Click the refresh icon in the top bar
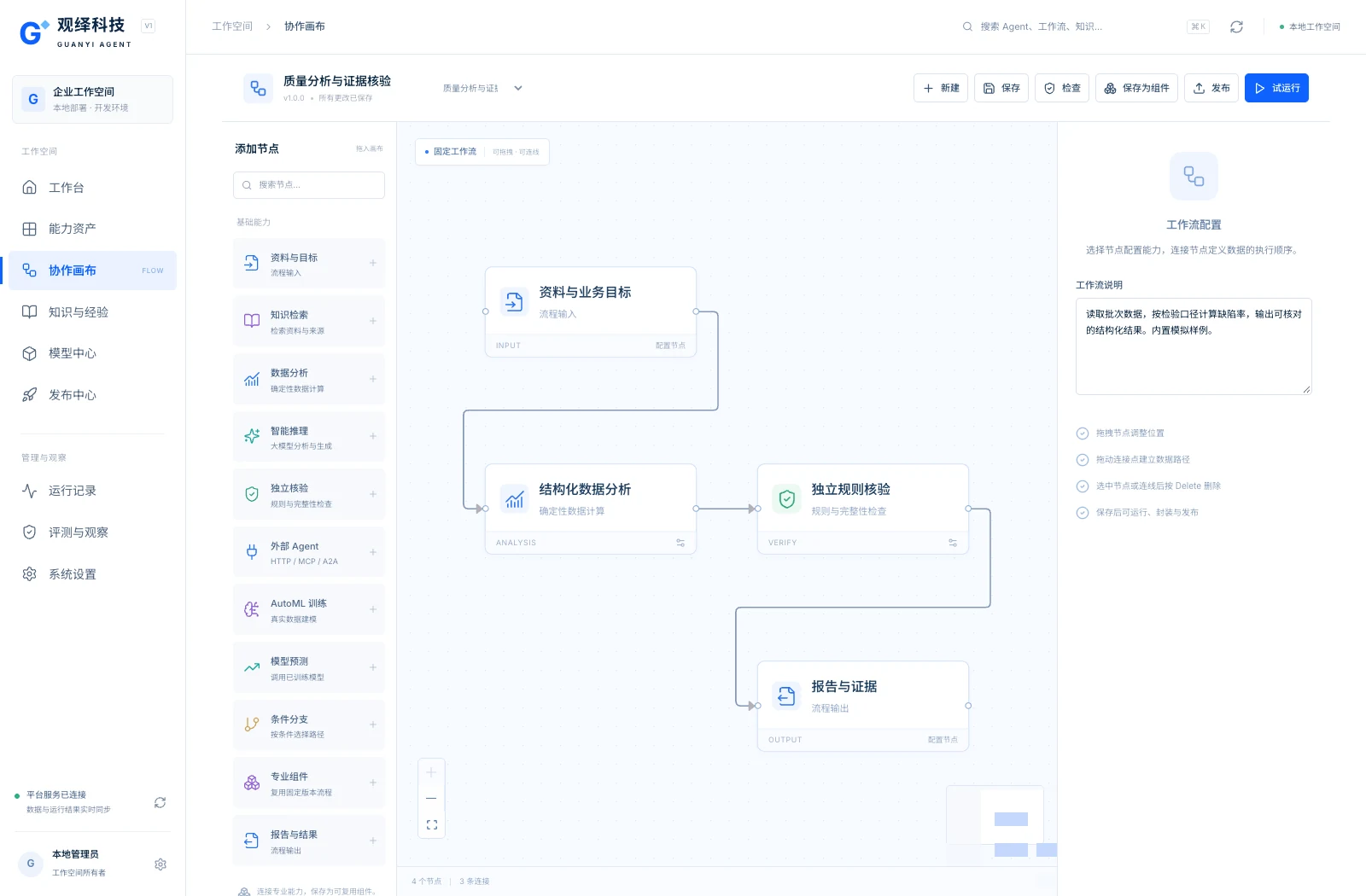Screen dimensions: 1366x896 click(1236, 26)
